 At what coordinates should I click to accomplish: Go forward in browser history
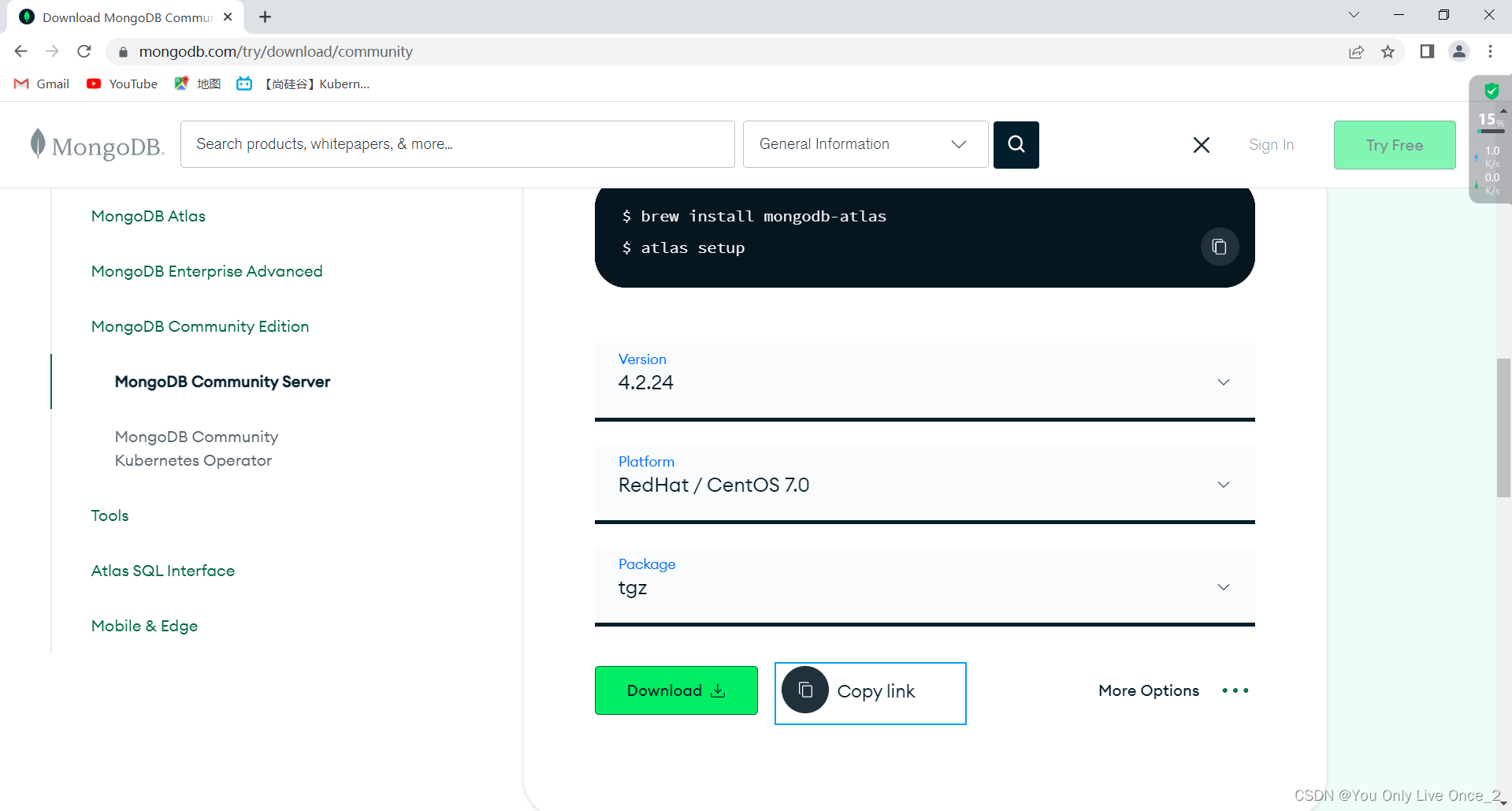53,51
